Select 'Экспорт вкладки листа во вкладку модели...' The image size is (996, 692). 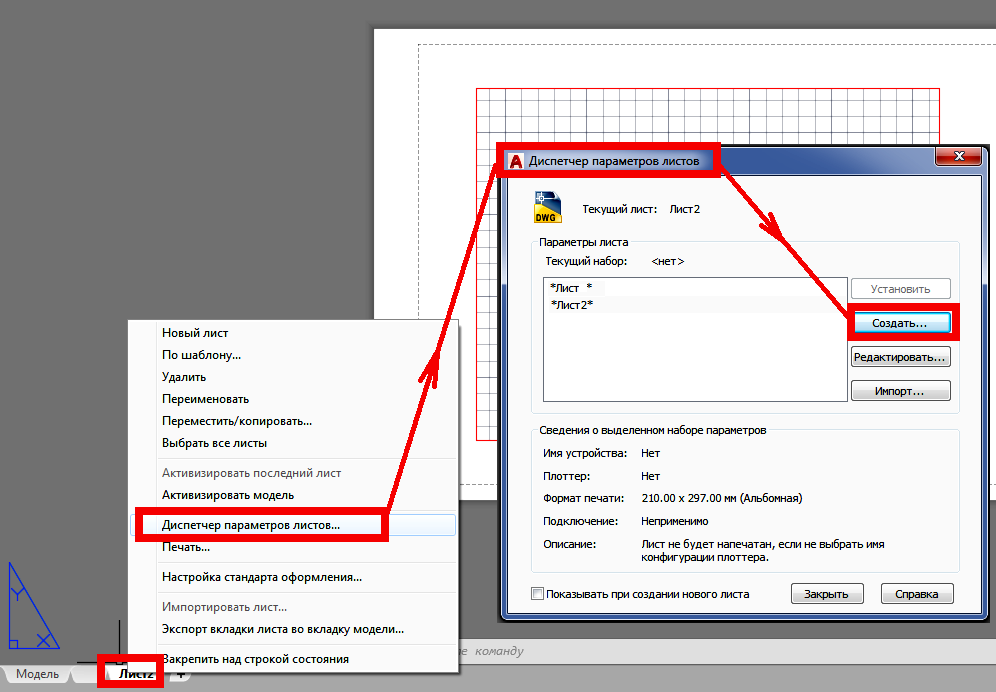click(x=282, y=629)
